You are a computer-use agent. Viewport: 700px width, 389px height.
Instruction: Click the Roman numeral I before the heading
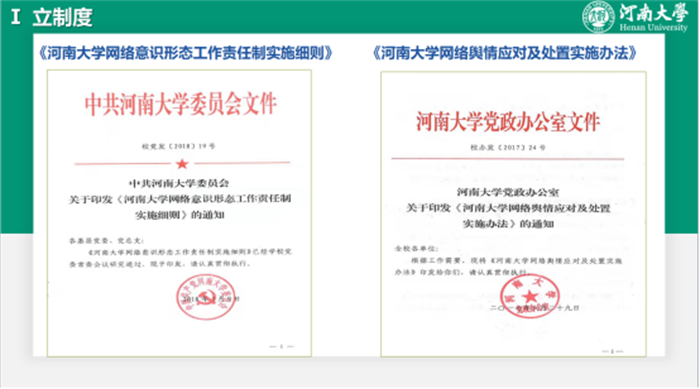(x=16, y=17)
